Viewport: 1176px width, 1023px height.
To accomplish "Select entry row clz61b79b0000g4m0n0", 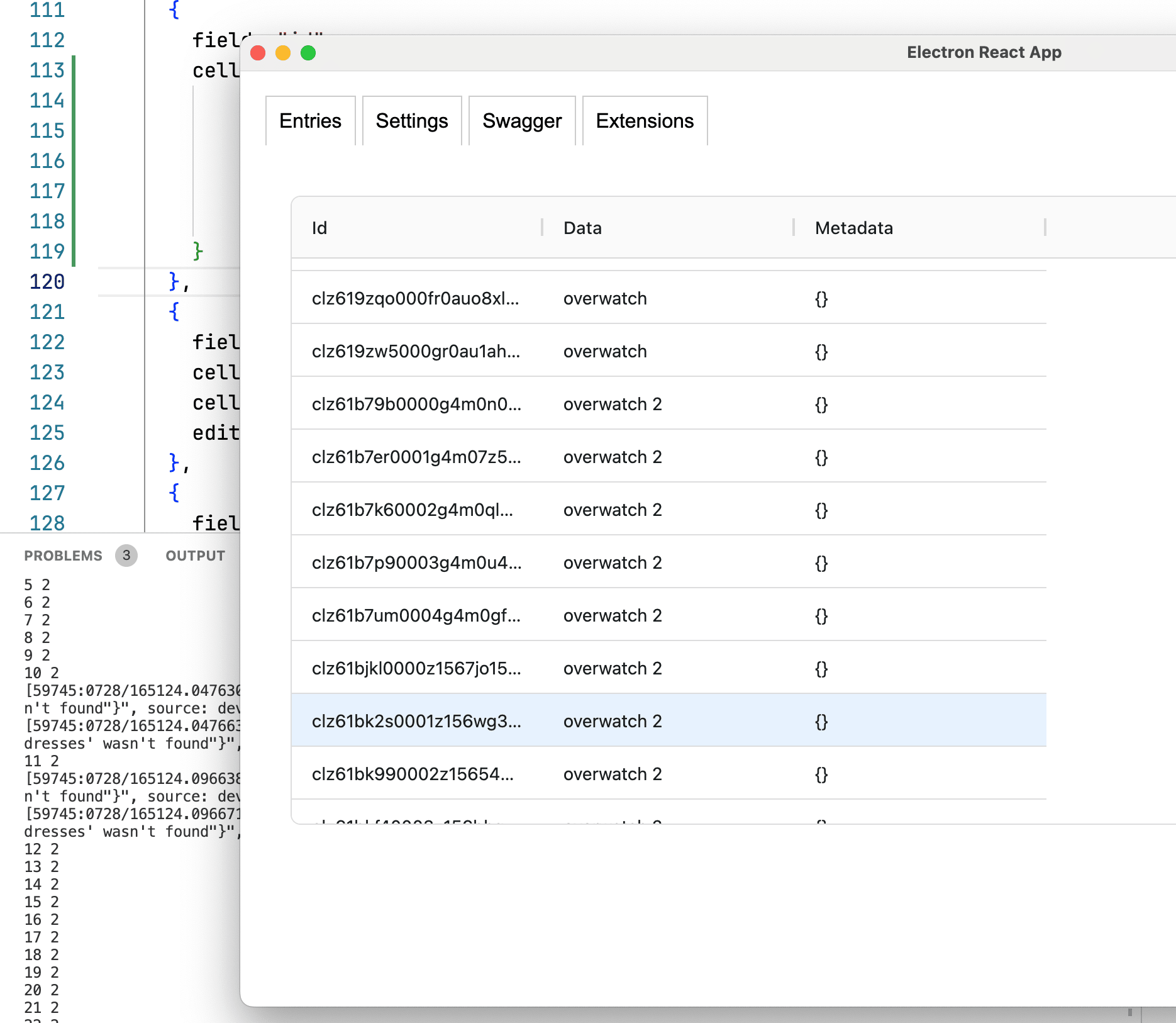I will click(x=416, y=404).
